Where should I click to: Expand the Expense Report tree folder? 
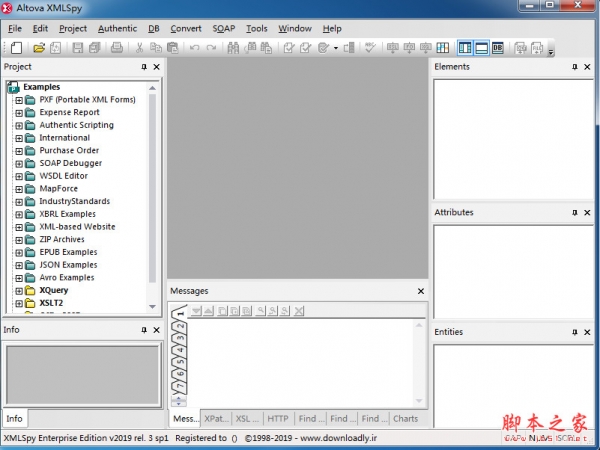point(18,113)
